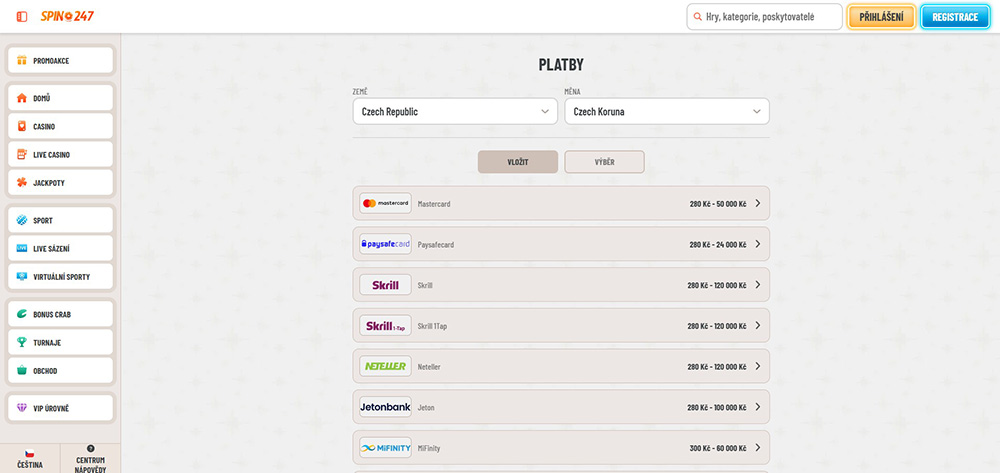Expand the Skrill payment method chevron
Screen dimensions: 1000x473
[x=758, y=285]
